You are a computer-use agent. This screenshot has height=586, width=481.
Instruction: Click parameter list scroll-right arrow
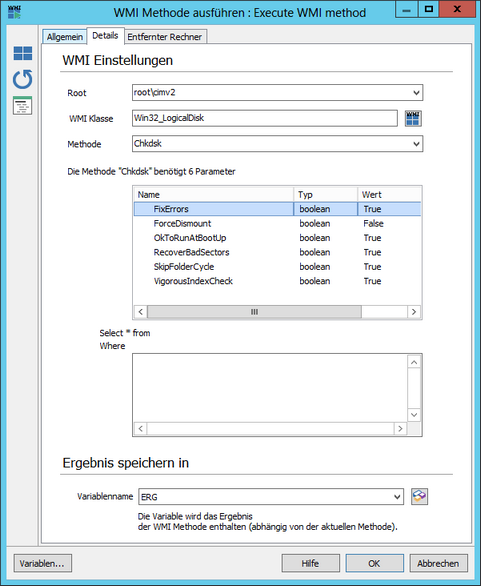(x=414, y=312)
